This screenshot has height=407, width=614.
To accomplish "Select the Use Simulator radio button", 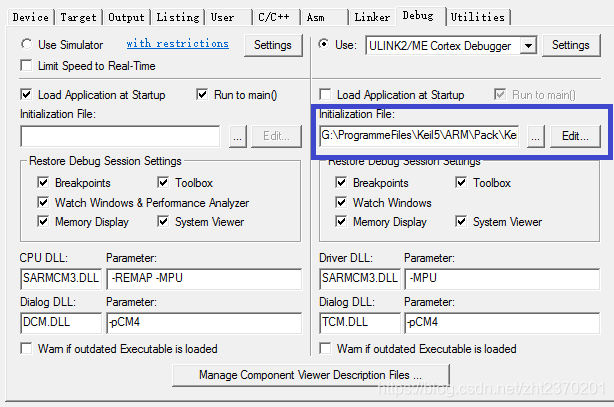I will point(27,44).
